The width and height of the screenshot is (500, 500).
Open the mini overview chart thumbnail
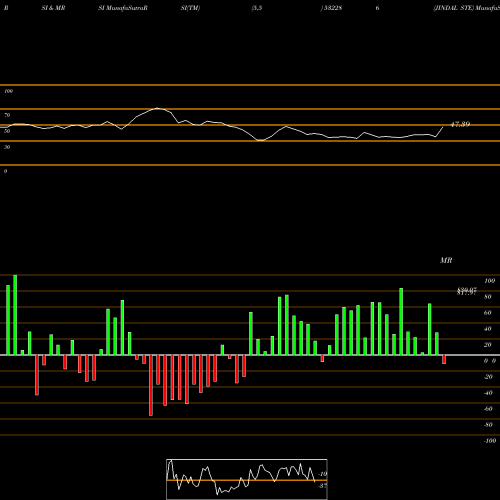[247, 479]
